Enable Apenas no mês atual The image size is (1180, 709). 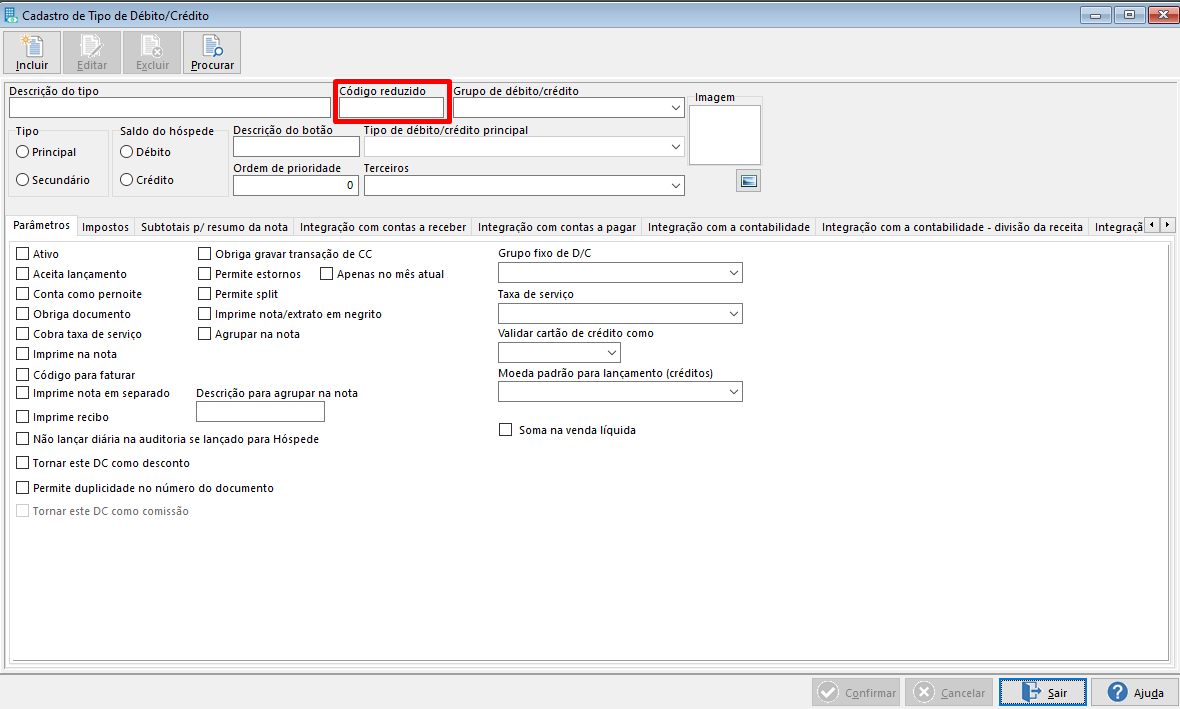click(326, 274)
